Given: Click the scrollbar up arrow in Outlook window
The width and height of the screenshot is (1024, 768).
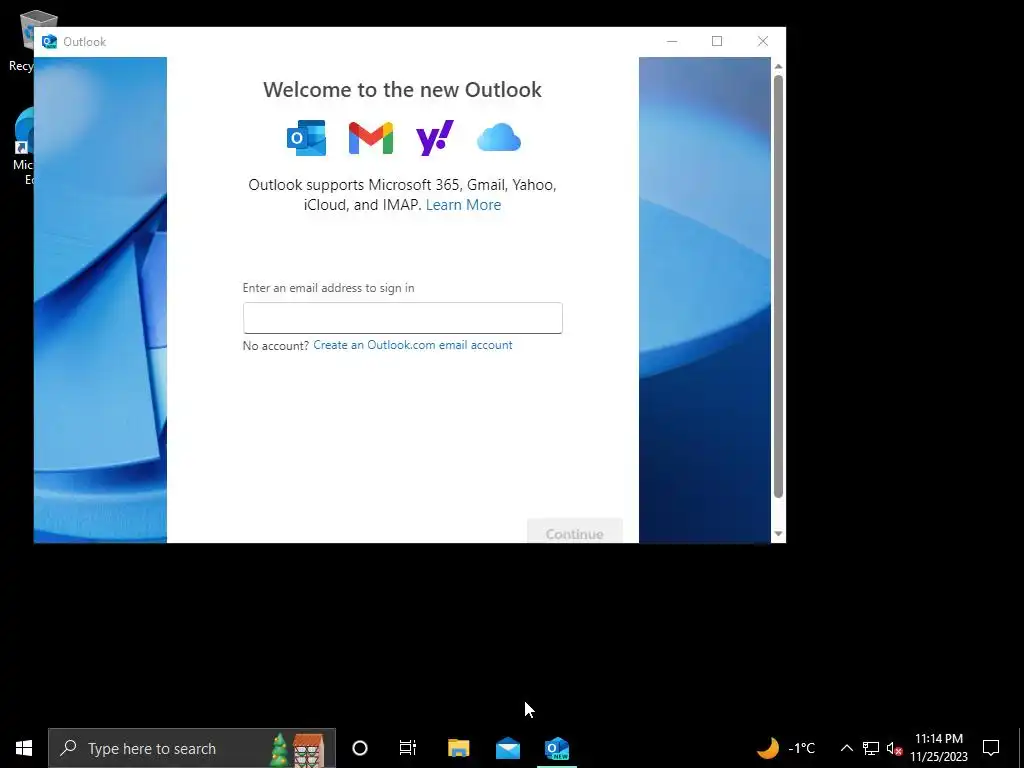Looking at the screenshot, I should [778, 67].
